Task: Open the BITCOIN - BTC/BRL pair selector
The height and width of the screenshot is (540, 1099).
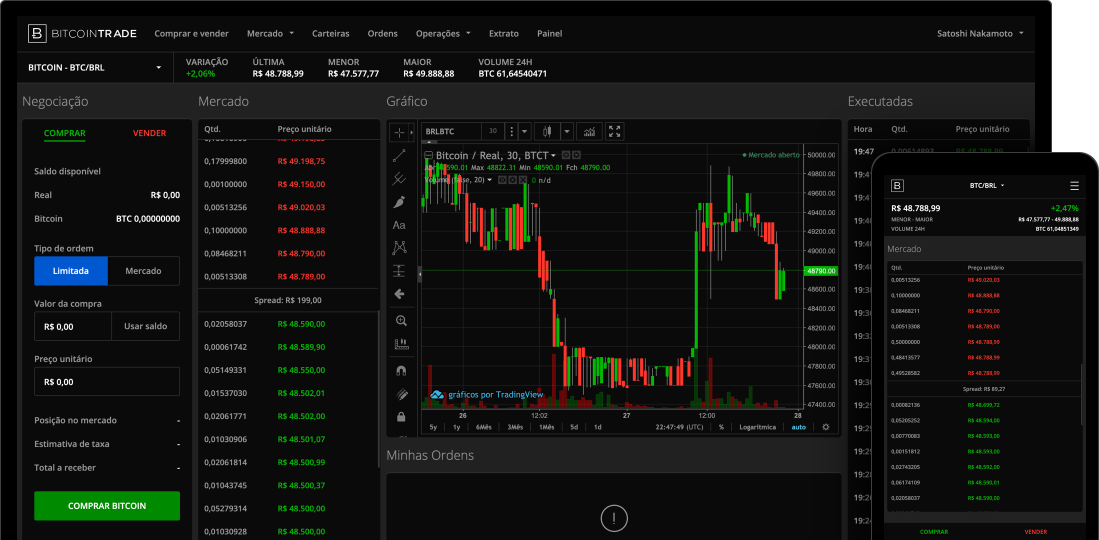Action: [95, 68]
